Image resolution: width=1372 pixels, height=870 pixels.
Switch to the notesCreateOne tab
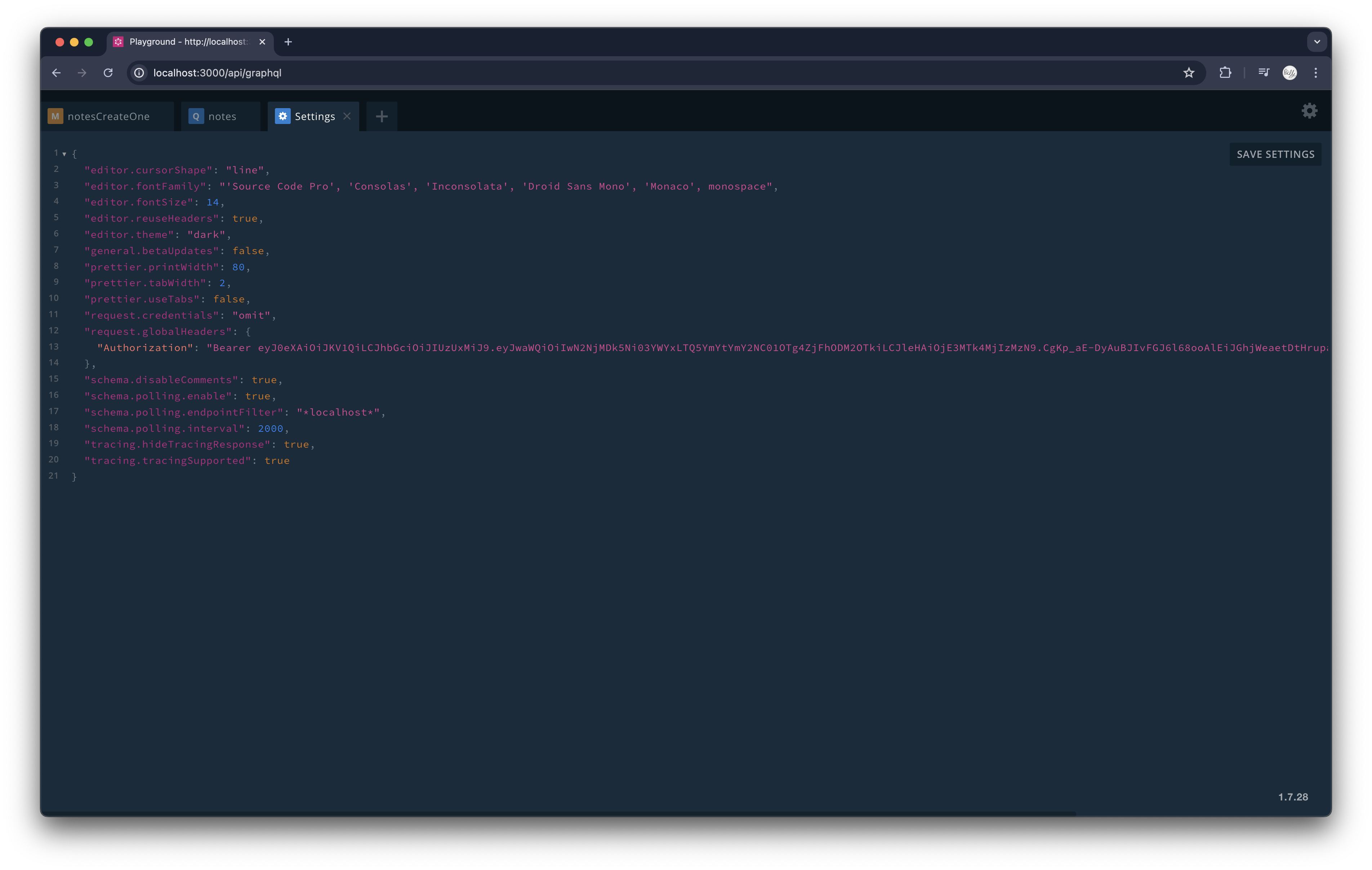coord(108,116)
